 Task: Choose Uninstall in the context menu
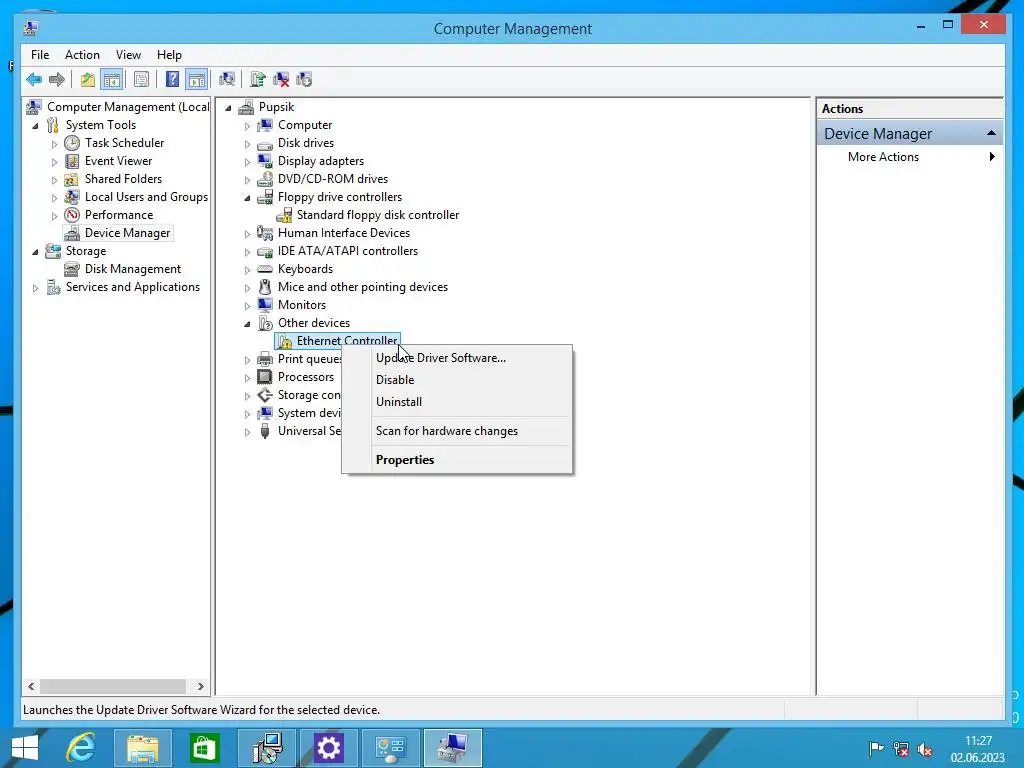click(456, 402)
